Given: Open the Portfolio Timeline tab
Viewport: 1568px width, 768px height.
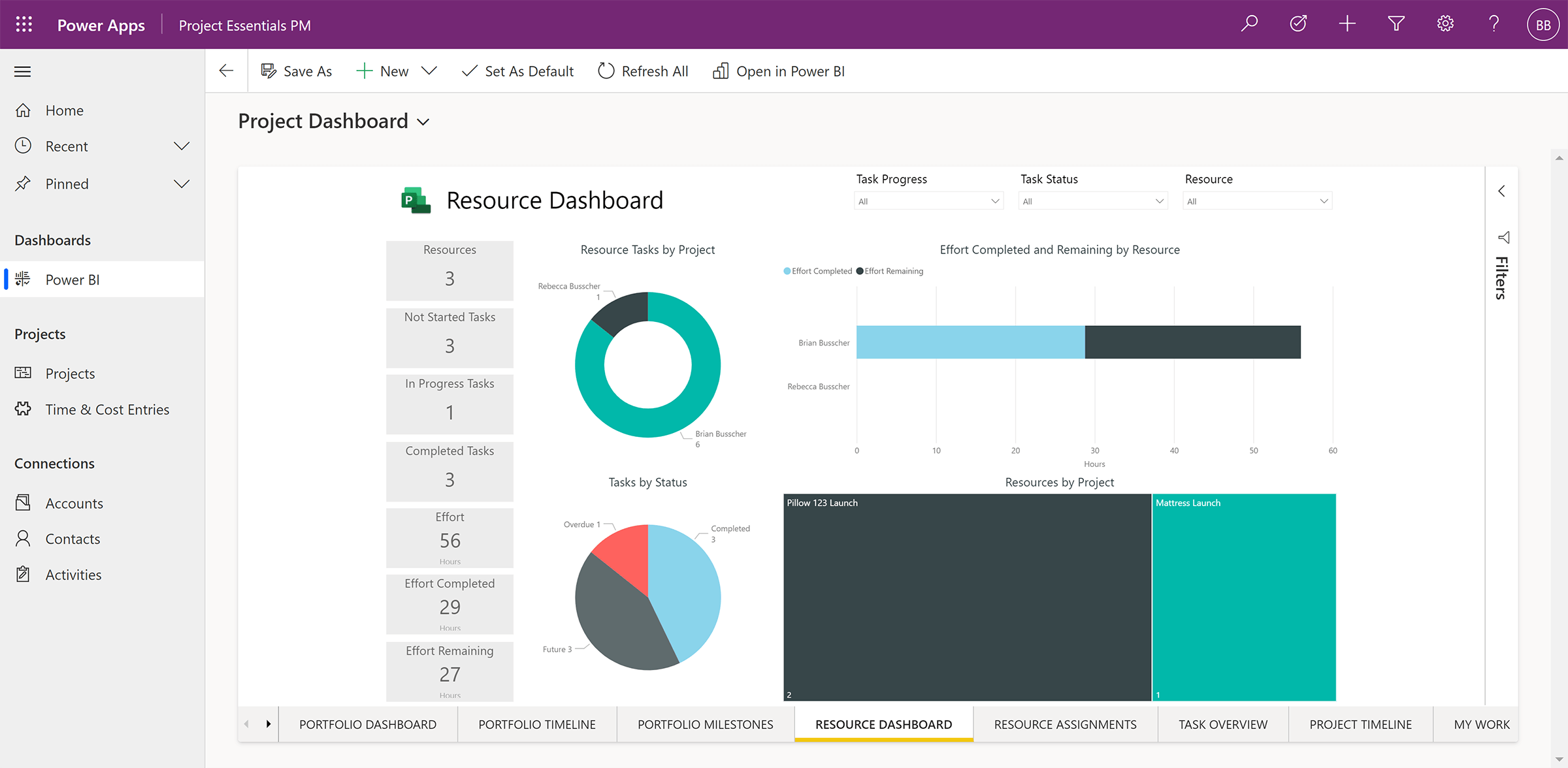Looking at the screenshot, I should [536, 724].
